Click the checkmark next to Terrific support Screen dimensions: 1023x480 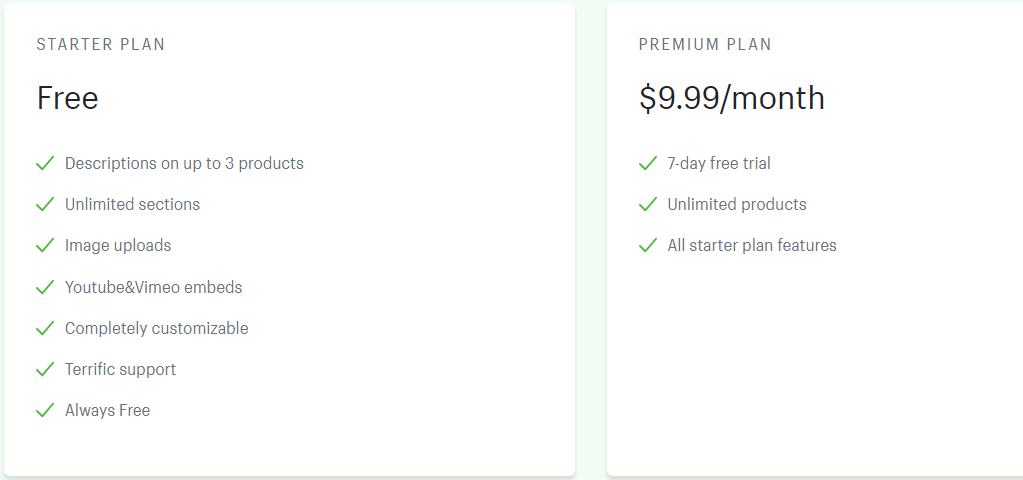pyautogui.click(x=45, y=369)
